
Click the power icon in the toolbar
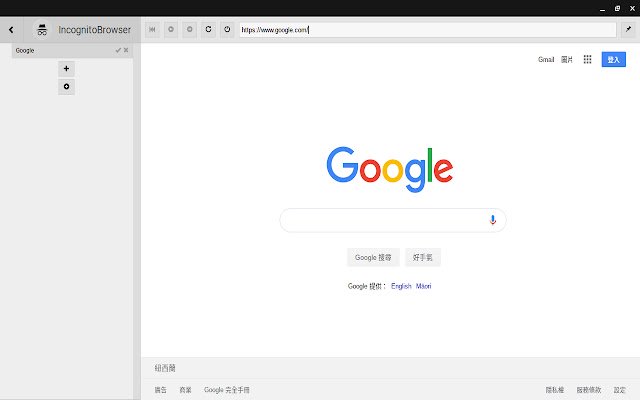(x=227, y=29)
